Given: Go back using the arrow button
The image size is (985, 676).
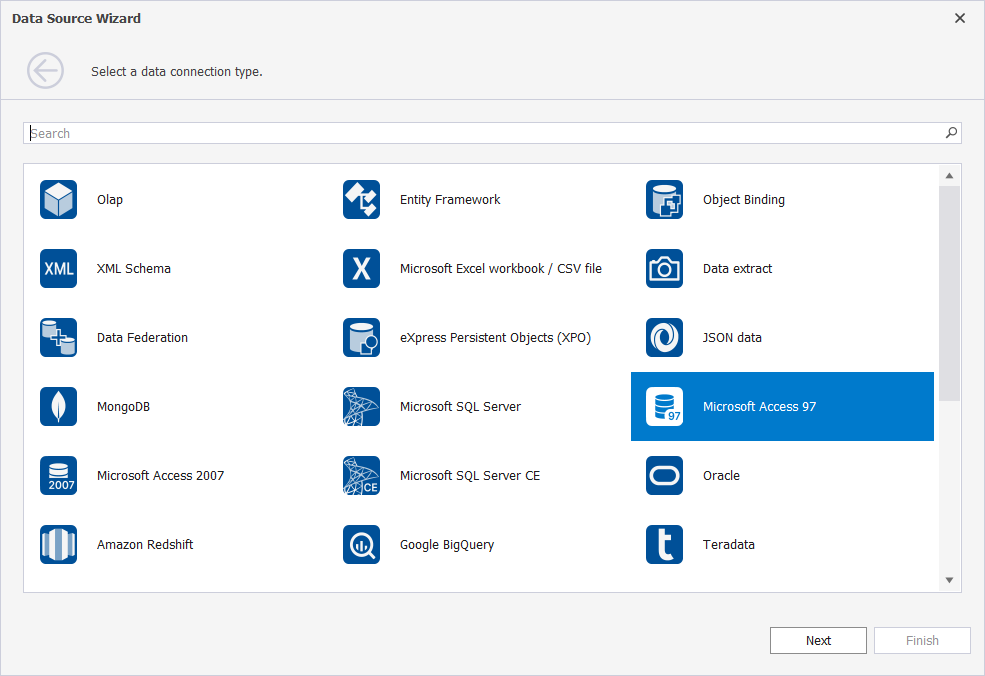Looking at the screenshot, I should click(45, 70).
